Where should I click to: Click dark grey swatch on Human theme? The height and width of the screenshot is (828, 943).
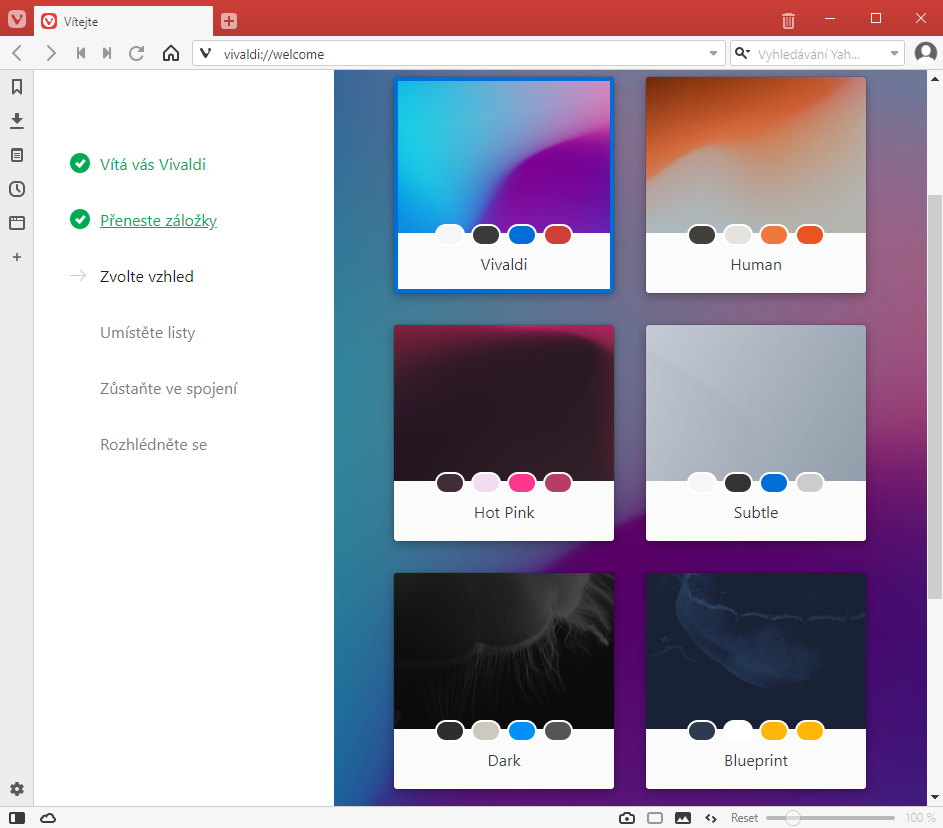click(702, 235)
